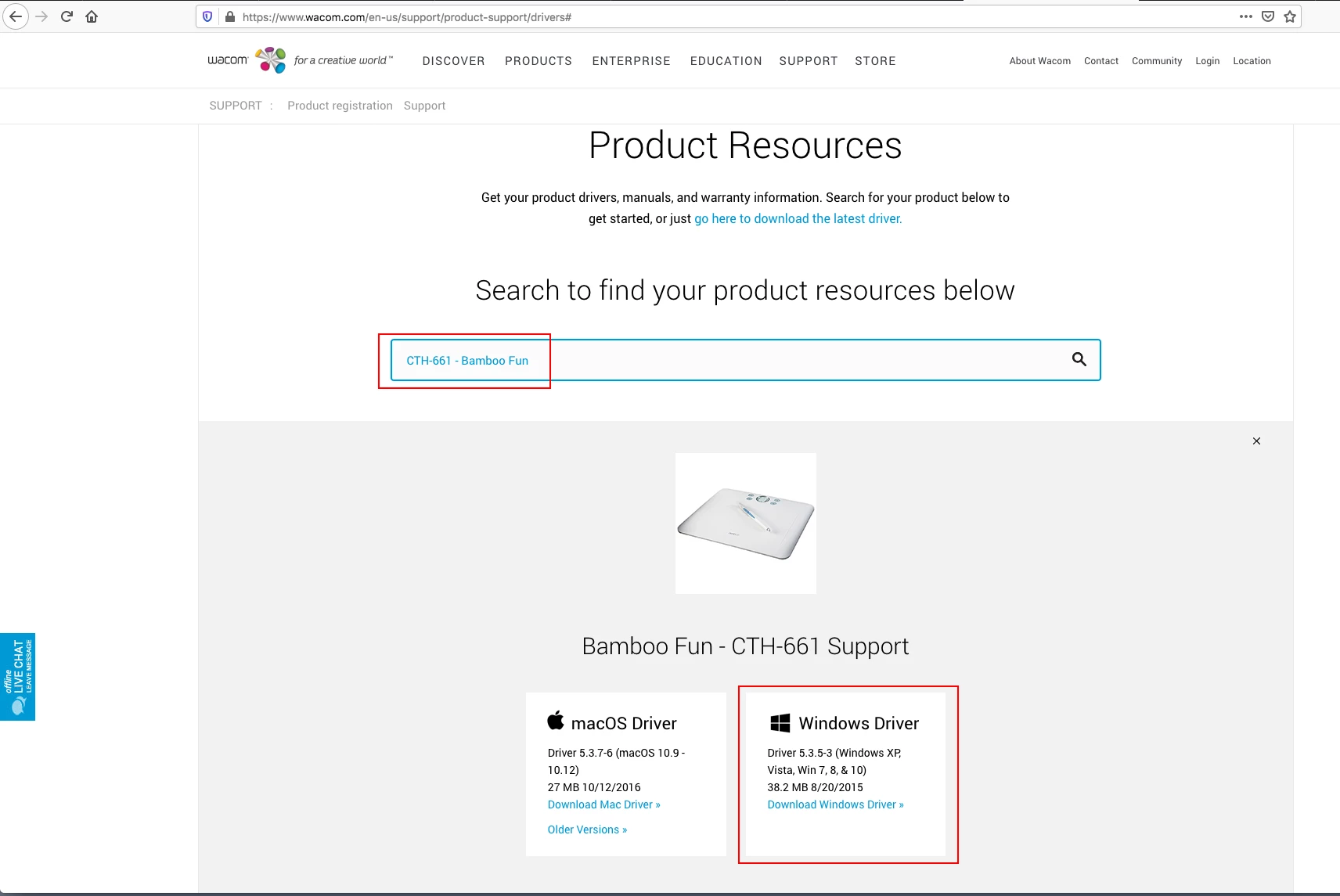Open tracking protection shield info
The width and height of the screenshot is (1340, 896).
point(207,16)
